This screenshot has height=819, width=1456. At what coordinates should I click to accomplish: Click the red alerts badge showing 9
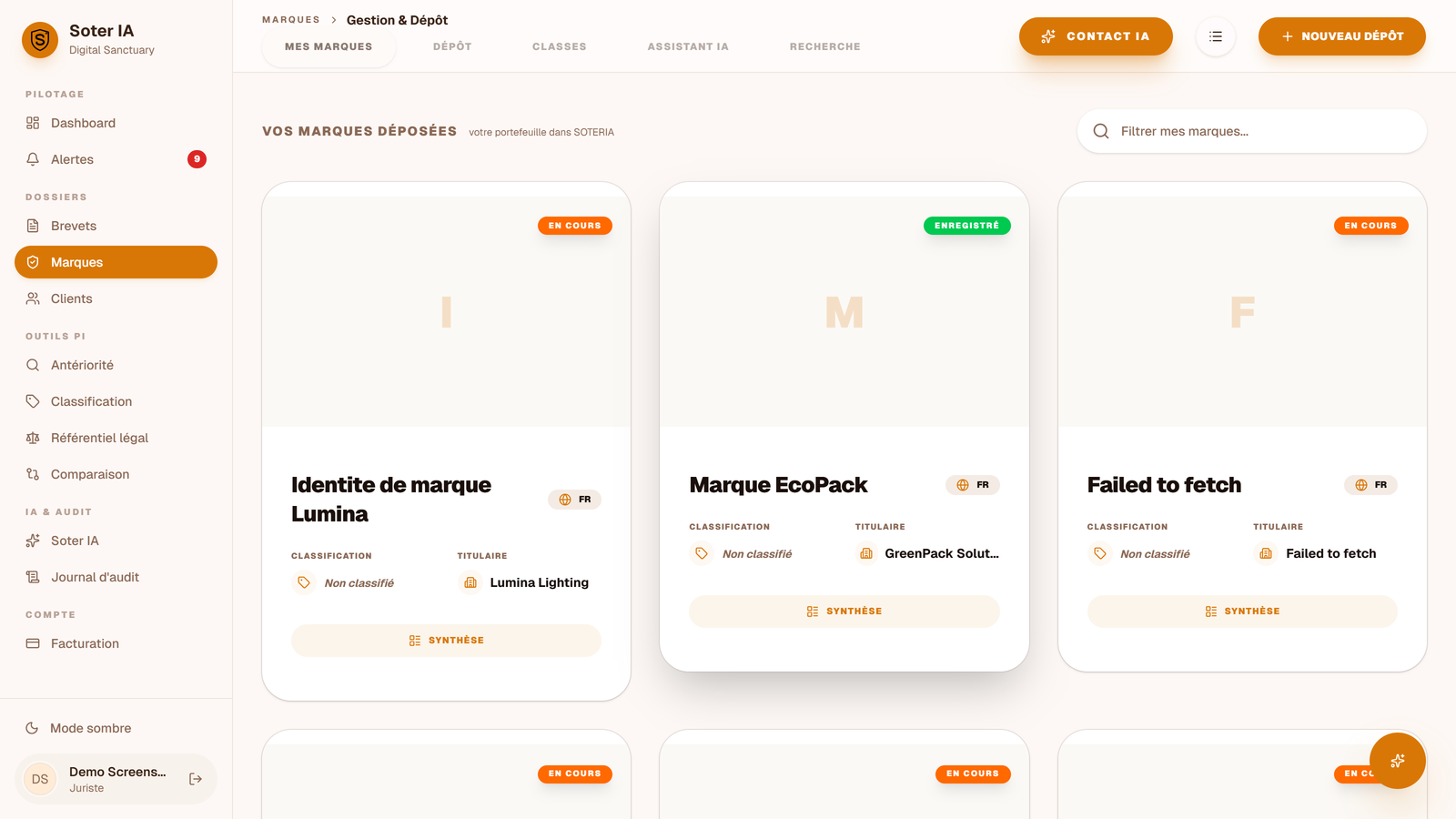(197, 159)
